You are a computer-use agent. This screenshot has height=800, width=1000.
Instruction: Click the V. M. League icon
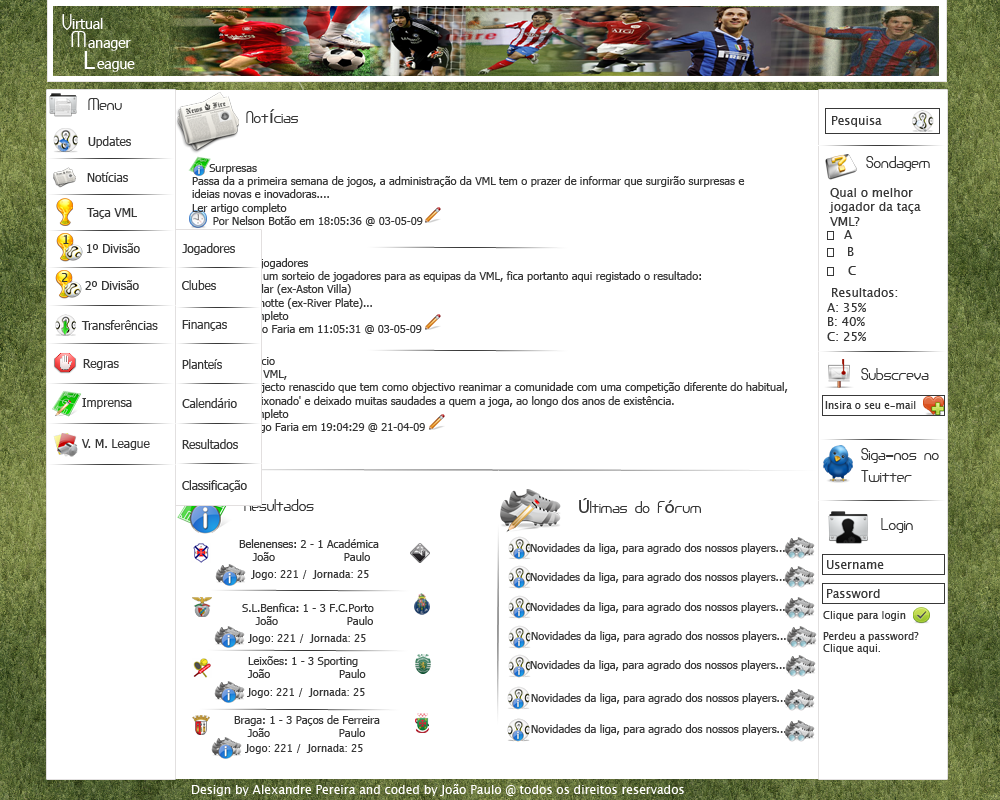tap(65, 444)
